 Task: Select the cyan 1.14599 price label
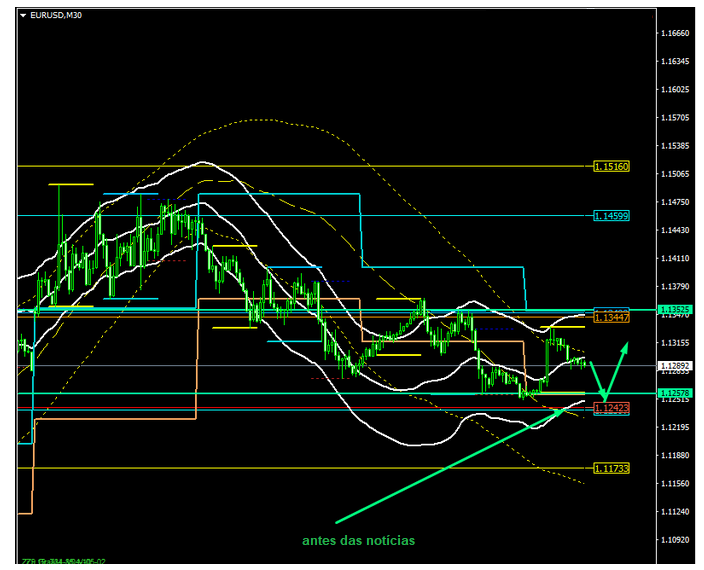click(611, 216)
